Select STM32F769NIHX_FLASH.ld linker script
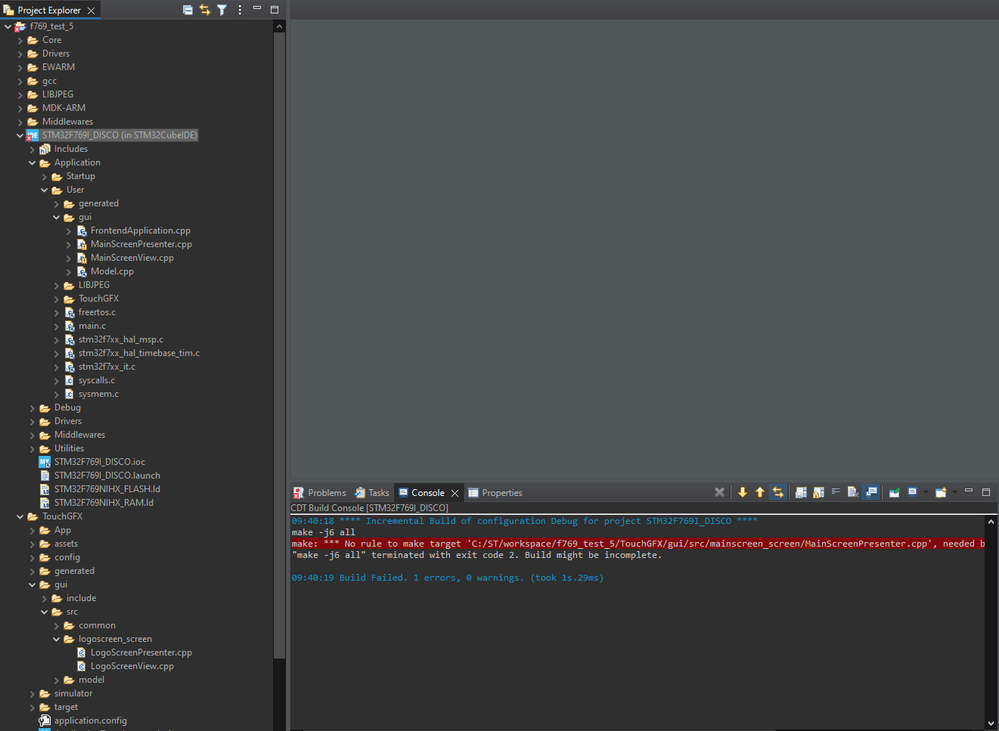 [107, 489]
